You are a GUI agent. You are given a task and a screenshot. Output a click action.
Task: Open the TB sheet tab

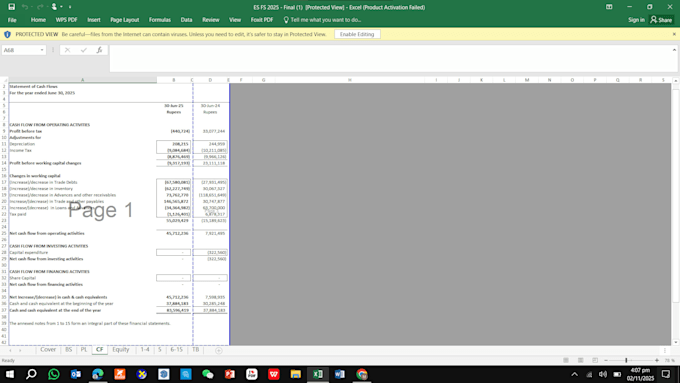click(x=196, y=350)
